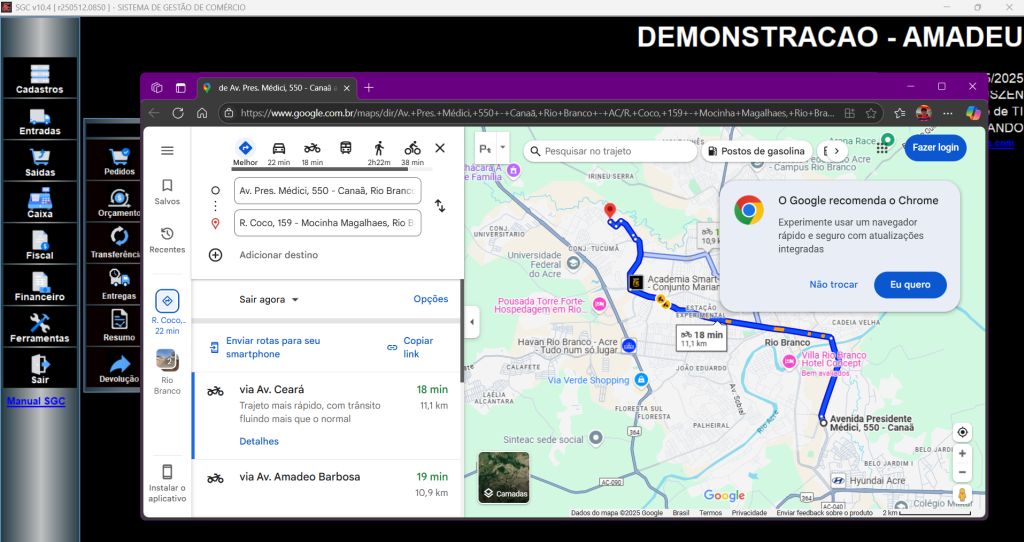Screen dimensions: 1024x542
Task: Open the Caixa module in SGC
Action: [x=40, y=203]
